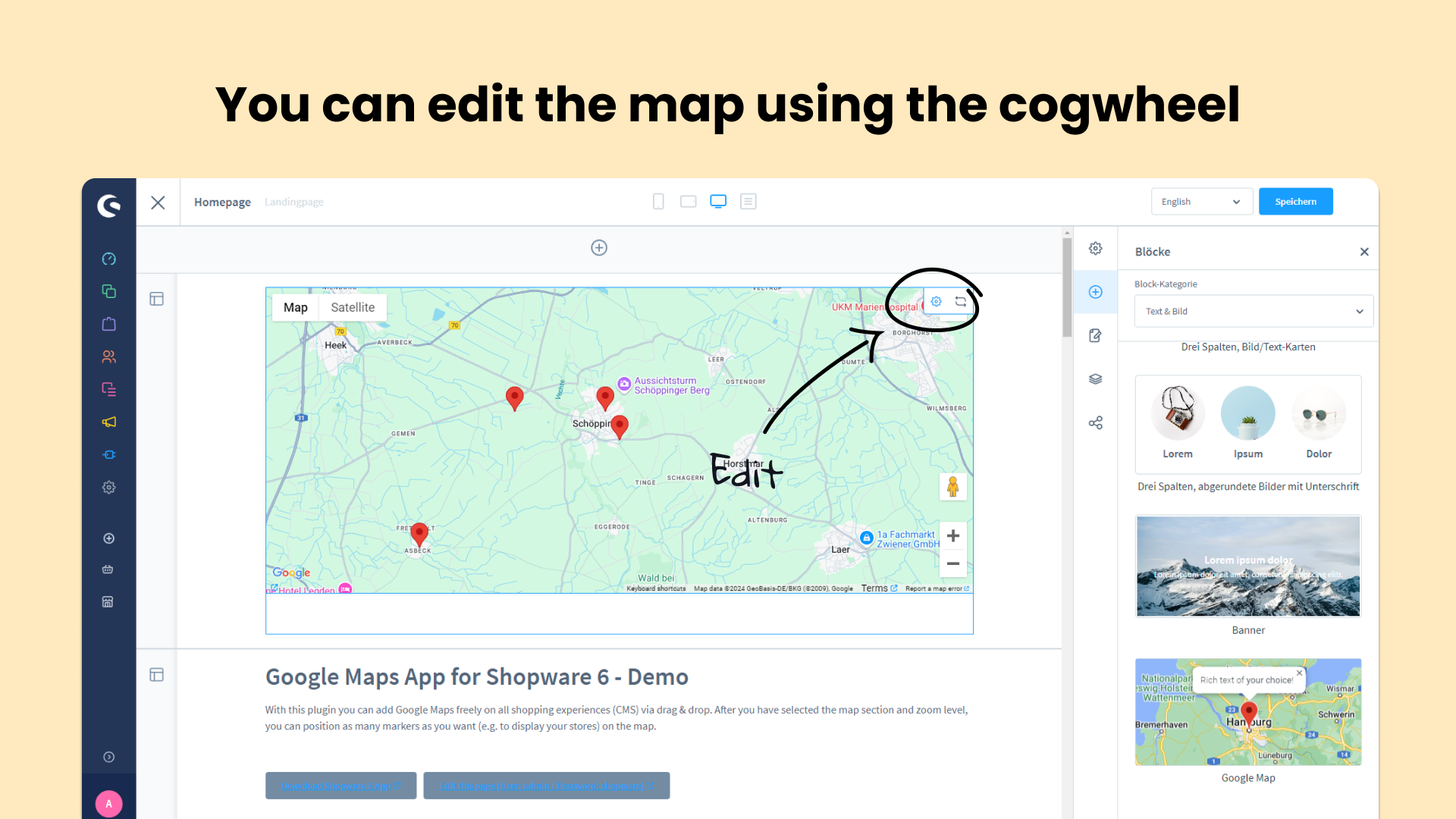Add a section with the plus circle
The height and width of the screenshot is (819, 1456).
point(599,248)
